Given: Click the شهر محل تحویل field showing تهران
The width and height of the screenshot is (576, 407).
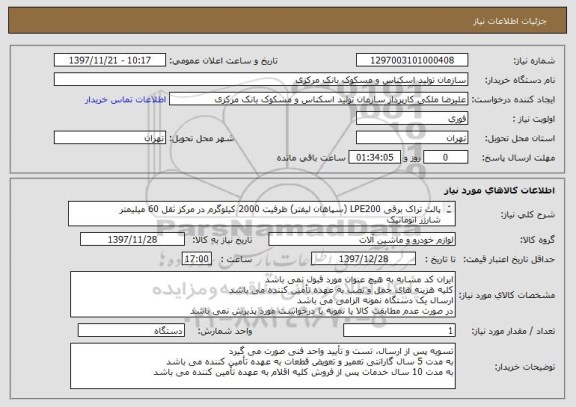Looking at the screenshot, I should coord(110,138).
